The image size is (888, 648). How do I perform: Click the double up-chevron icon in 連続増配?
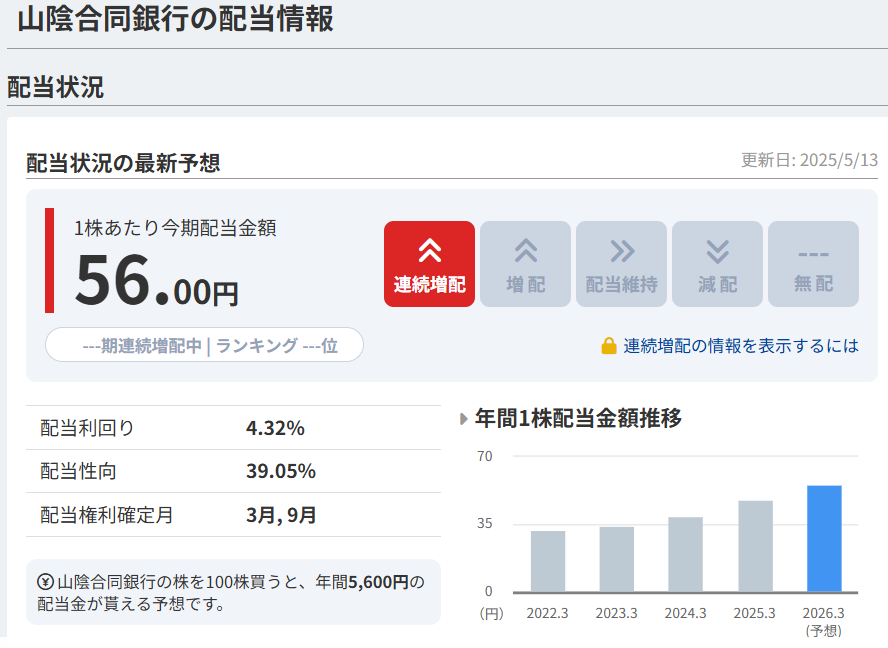pyautogui.click(x=430, y=250)
